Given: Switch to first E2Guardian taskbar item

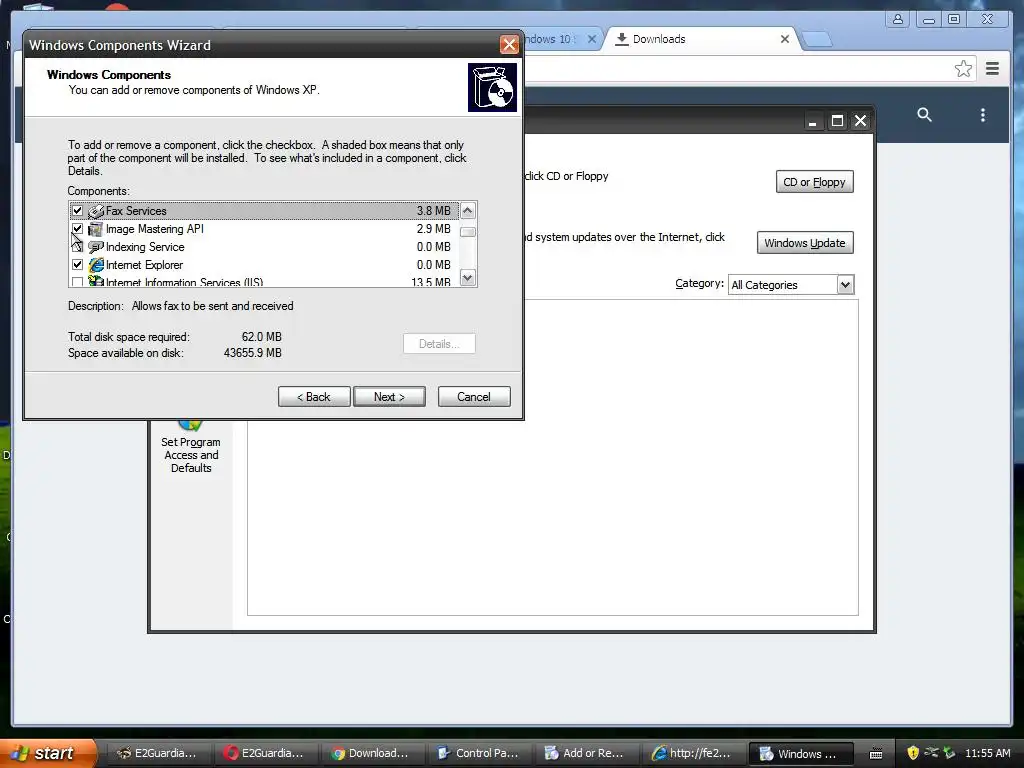Looking at the screenshot, I should (x=159, y=753).
